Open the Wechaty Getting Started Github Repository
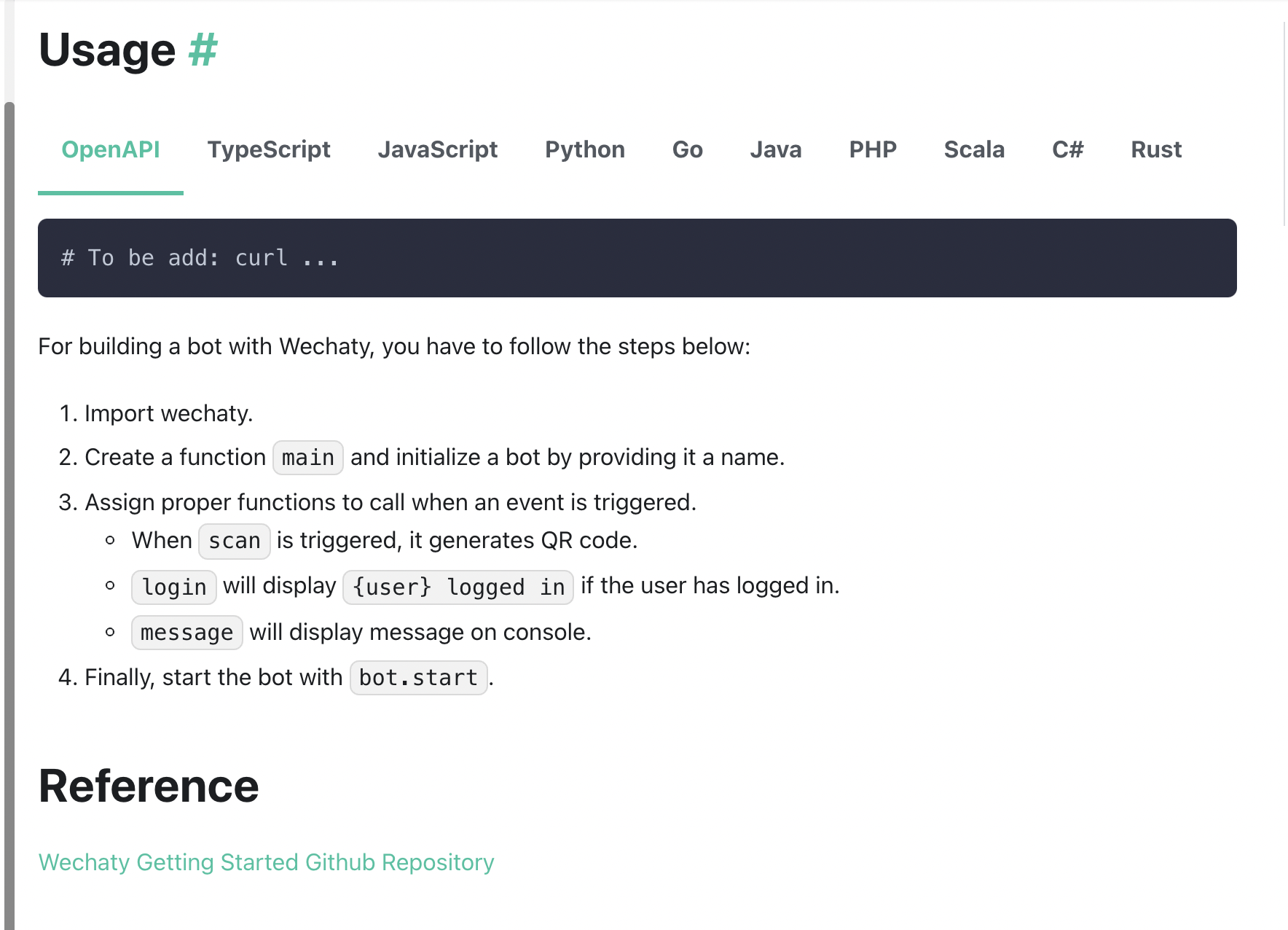The image size is (1288, 930). pyautogui.click(x=266, y=862)
